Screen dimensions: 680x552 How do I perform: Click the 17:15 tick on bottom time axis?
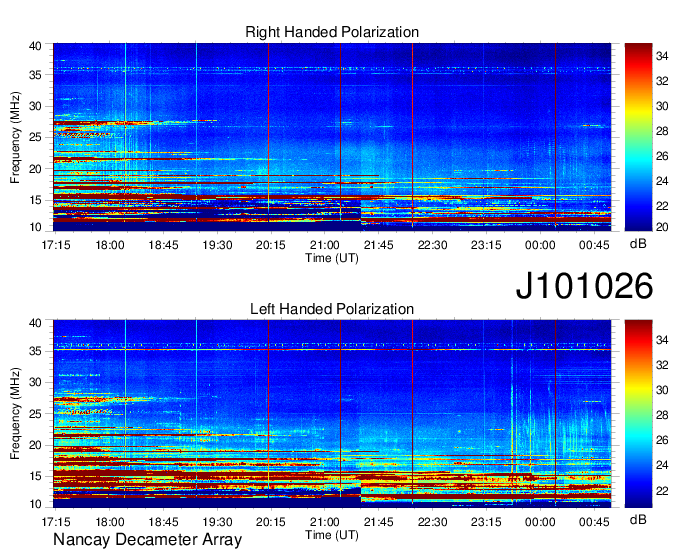click(x=56, y=522)
